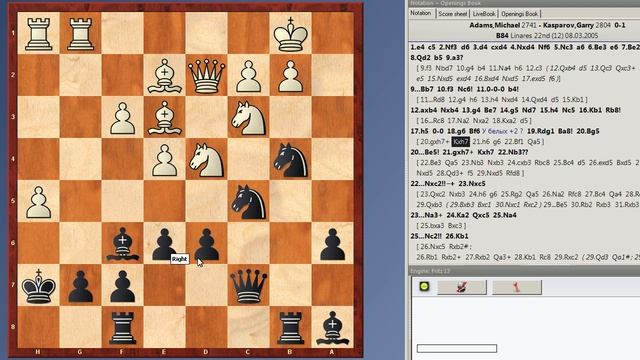Viewport: 640px width, 360px height.
Task: Select the white pawn on h5
Action: pos(38,202)
